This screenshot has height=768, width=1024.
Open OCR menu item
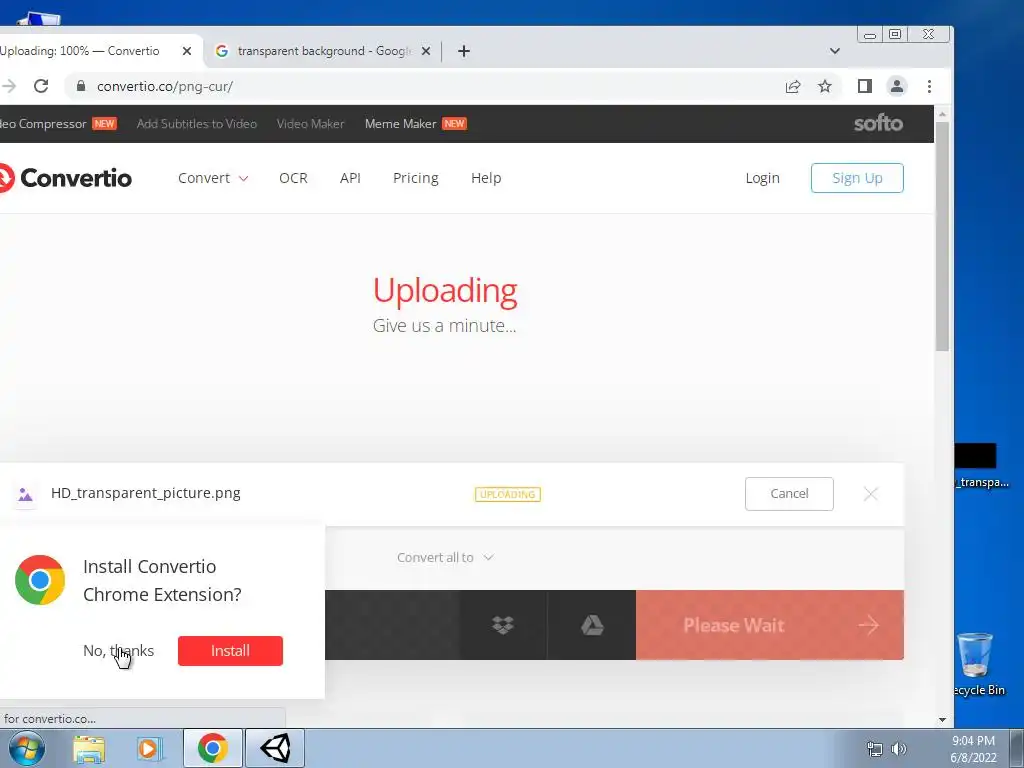tap(293, 178)
